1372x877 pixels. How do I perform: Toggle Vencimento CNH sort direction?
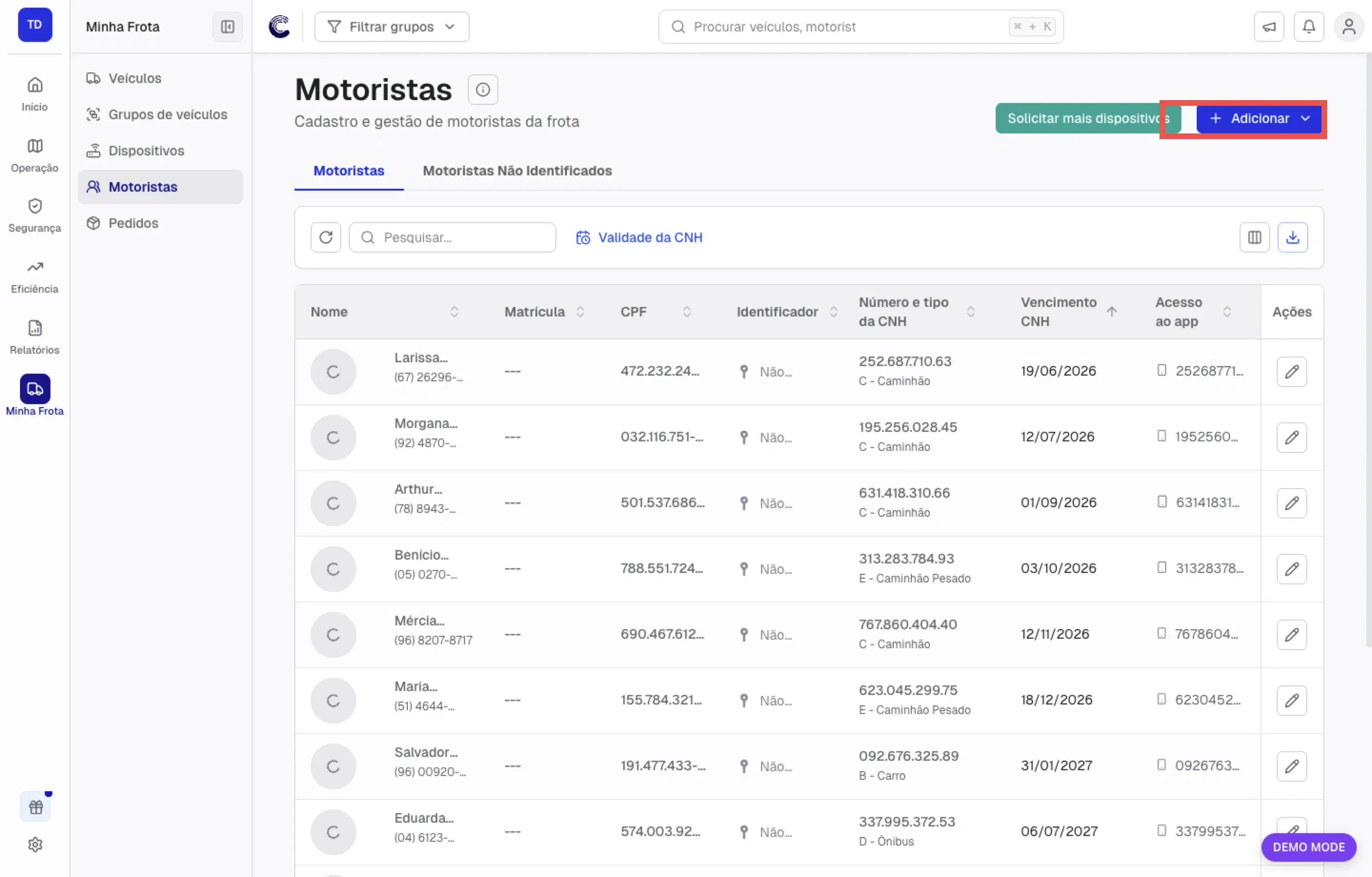click(1111, 312)
